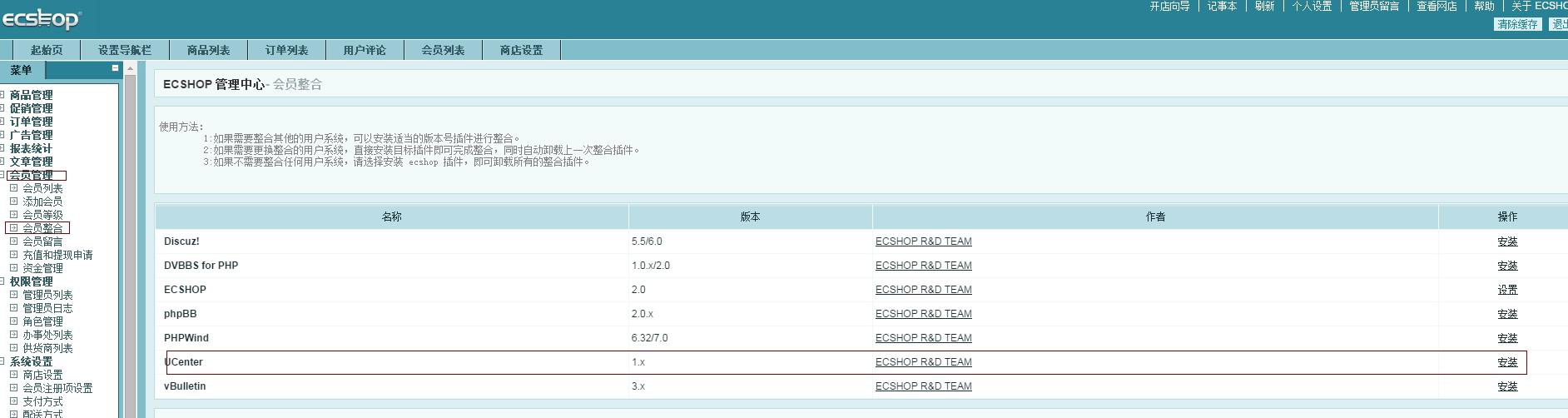This screenshot has height=418, width=1568.
Task: Expand the 促销管理 menu group
Action: click(2, 108)
